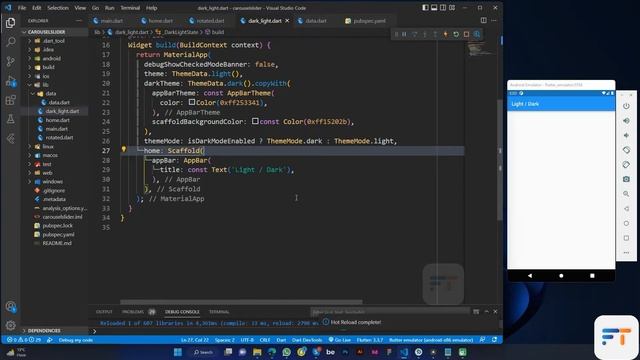
Task: Open the Explorer view in activity bar
Action: 11,23
